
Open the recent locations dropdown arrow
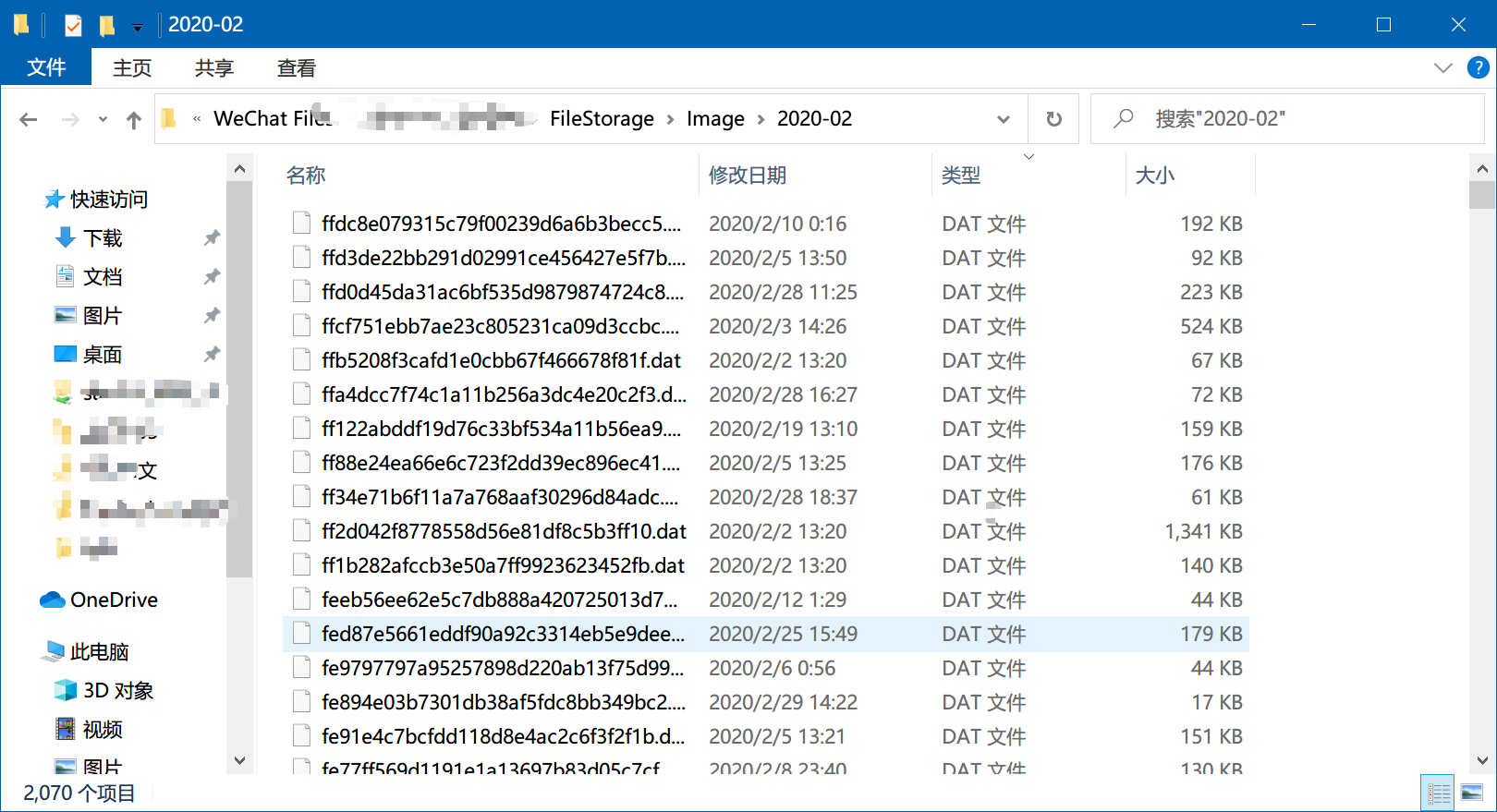pos(103,119)
